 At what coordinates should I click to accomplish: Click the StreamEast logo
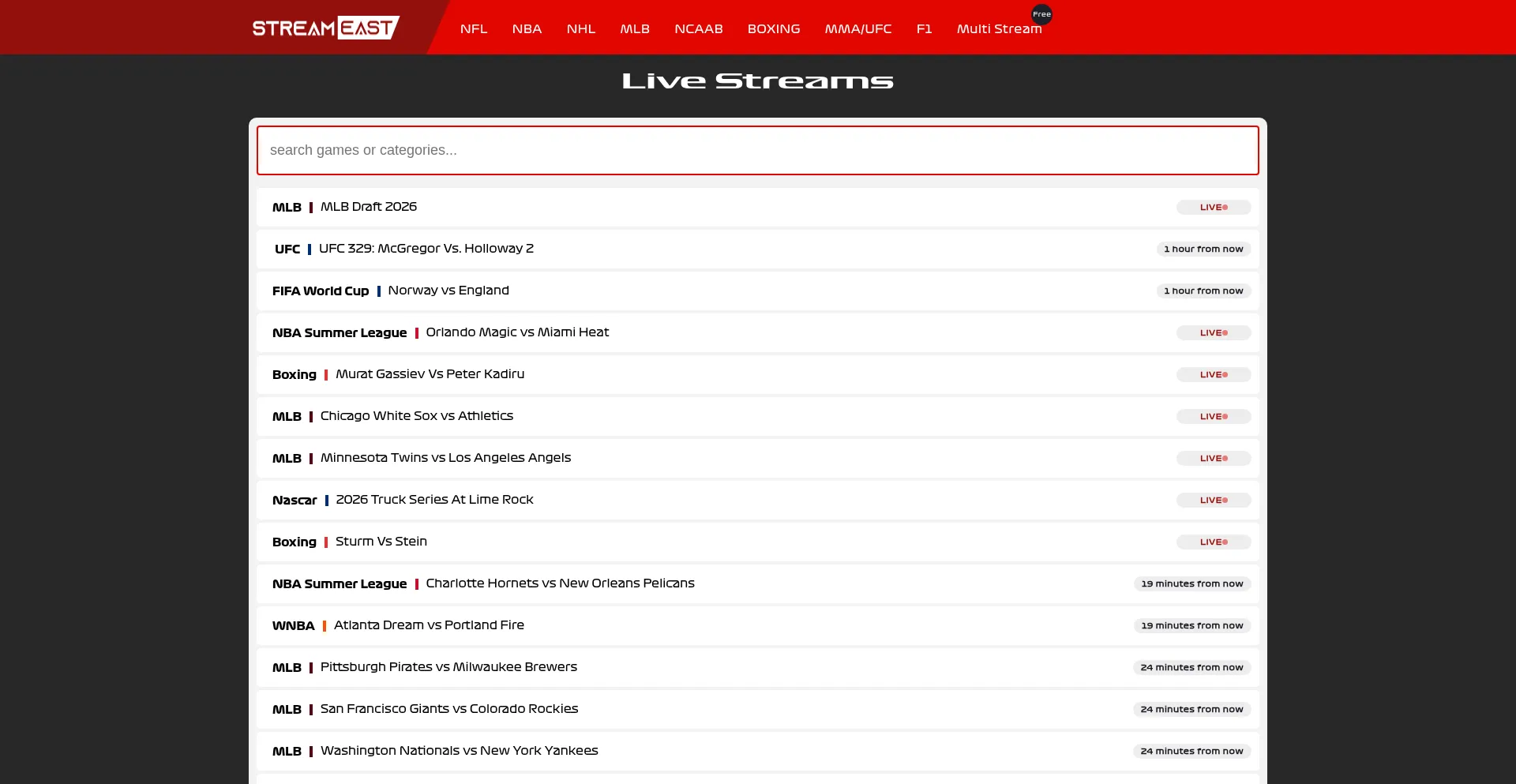coord(326,28)
